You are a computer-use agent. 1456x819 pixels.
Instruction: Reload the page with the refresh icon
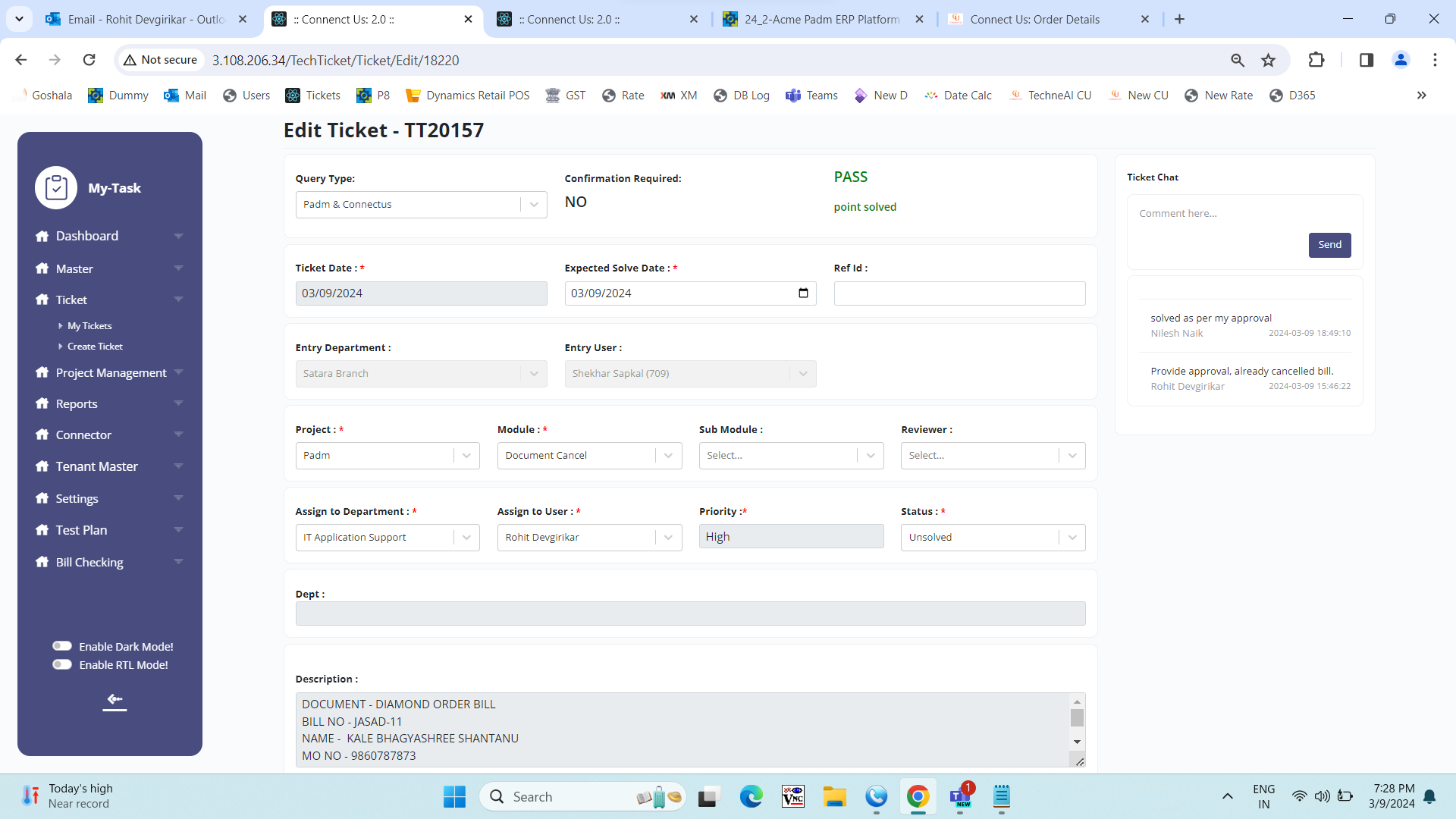click(x=89, y=60)
